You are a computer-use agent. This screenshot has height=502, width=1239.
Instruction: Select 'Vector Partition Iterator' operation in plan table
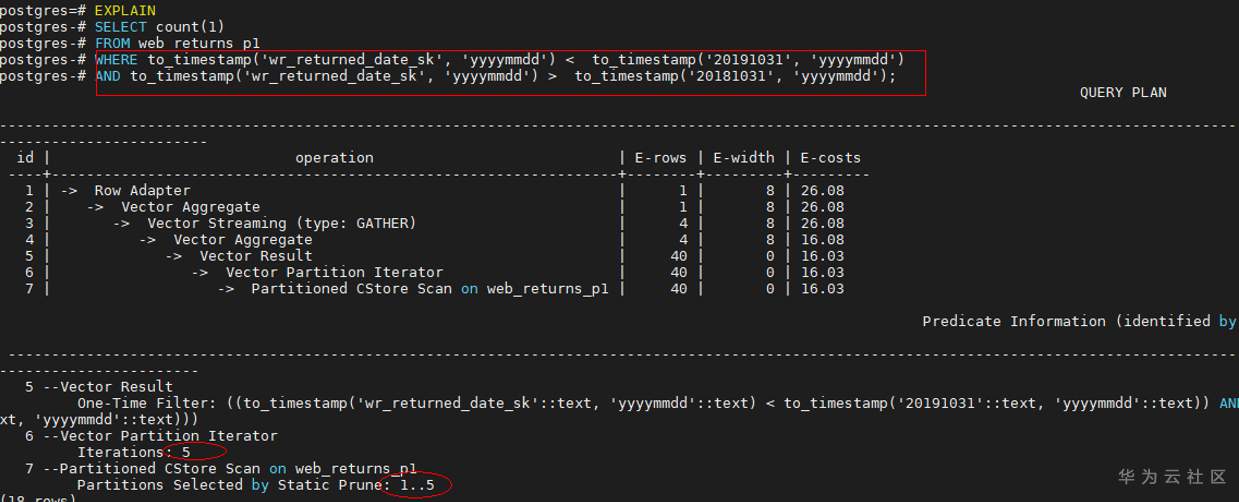point(334,272)
